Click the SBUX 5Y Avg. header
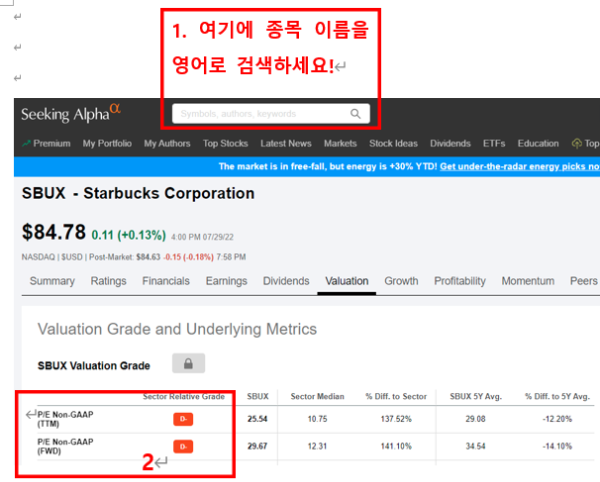The image size is (600, 482). pos(476,397)
